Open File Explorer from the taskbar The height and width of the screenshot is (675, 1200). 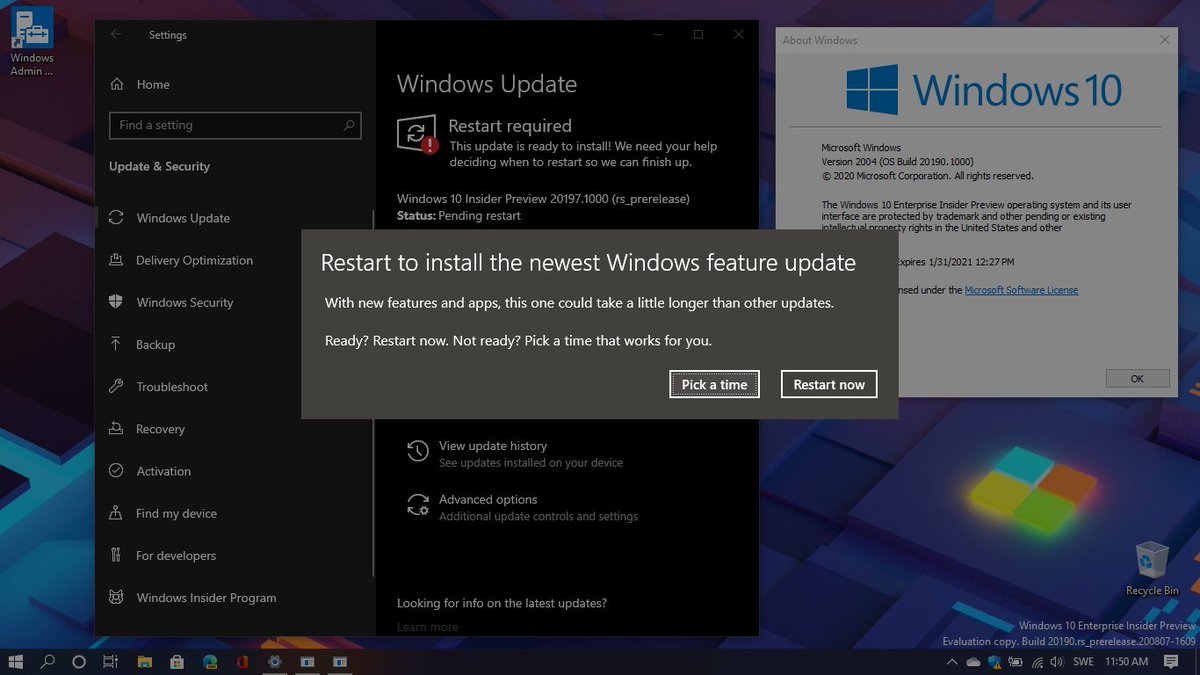click(144, 661)
